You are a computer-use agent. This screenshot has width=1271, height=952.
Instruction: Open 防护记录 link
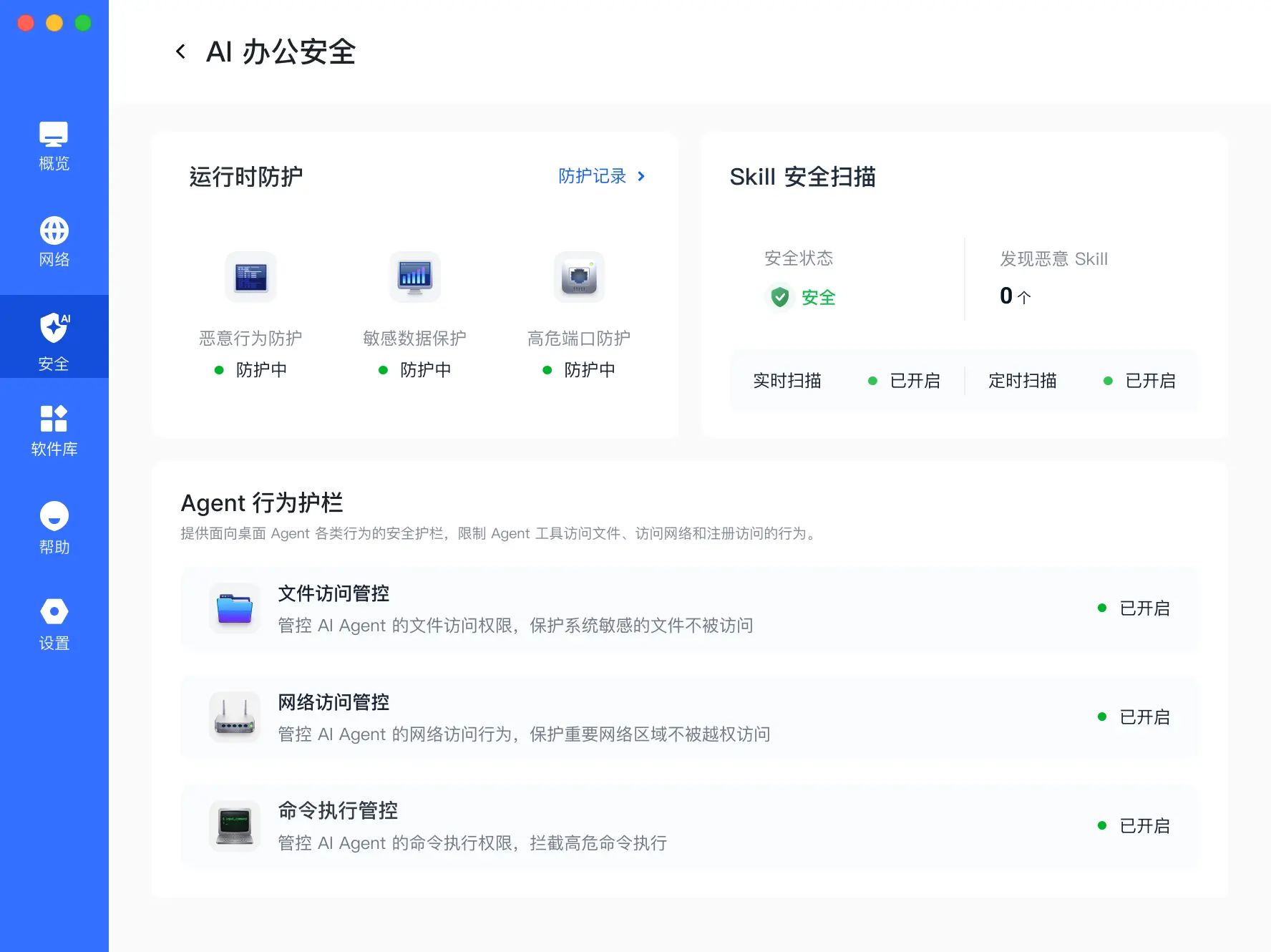point(592,176)
